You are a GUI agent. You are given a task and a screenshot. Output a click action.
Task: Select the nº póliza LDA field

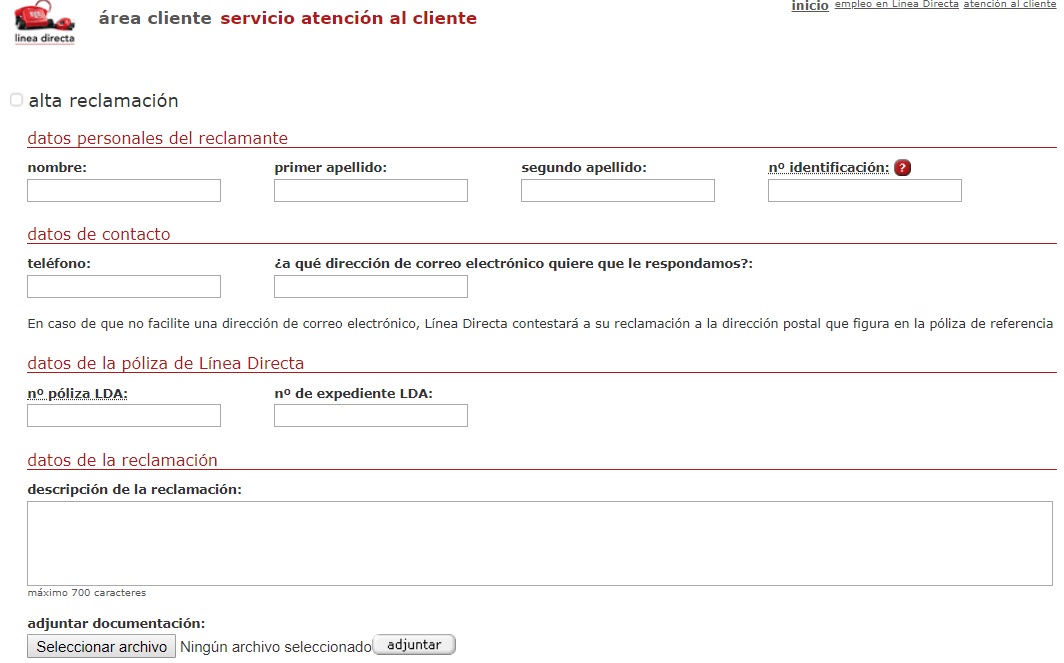pos(124,415)
